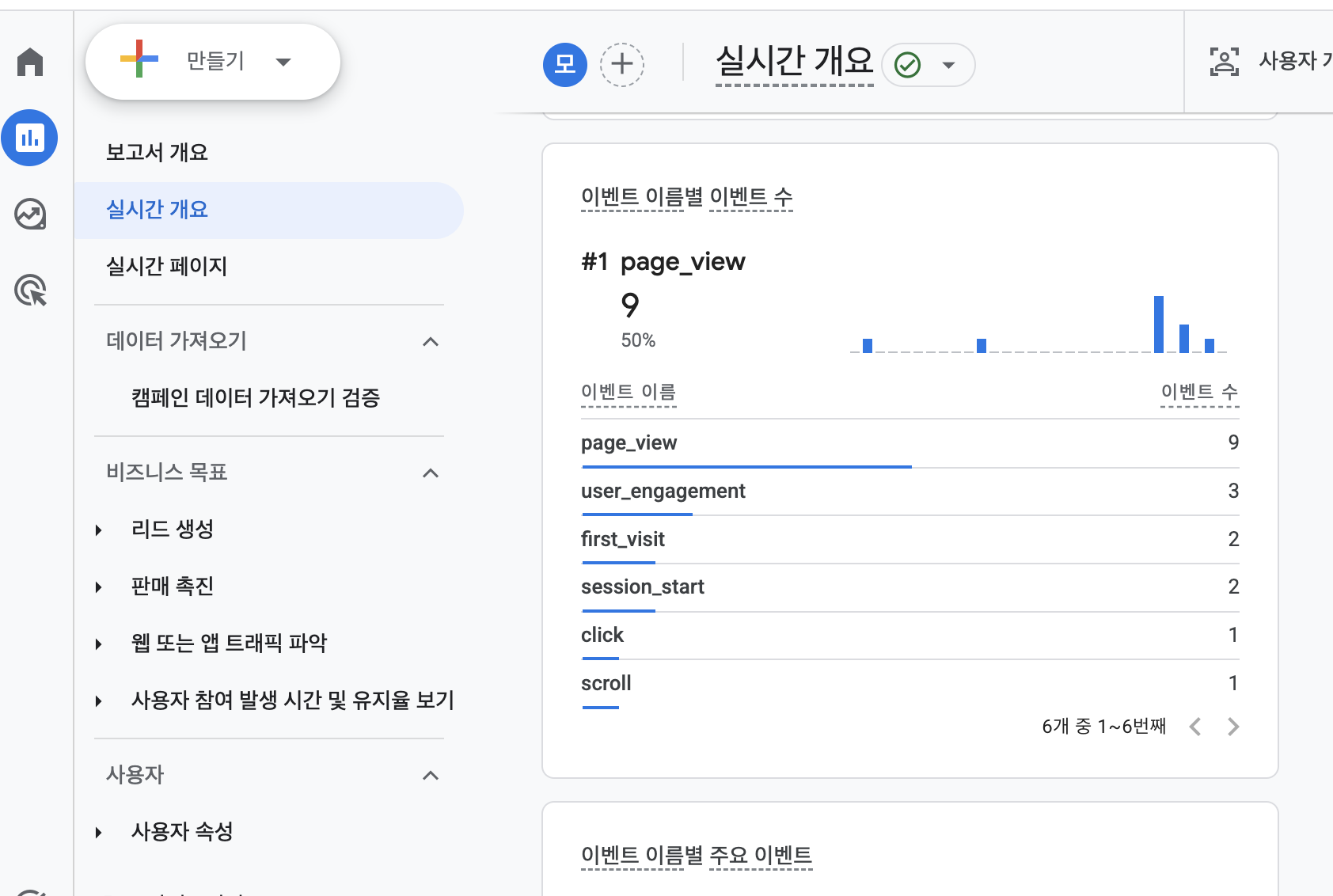The width and height of the screenshot is (1333, 896).
Task: Select the first_visit event row
Action: tap(910, 540)
